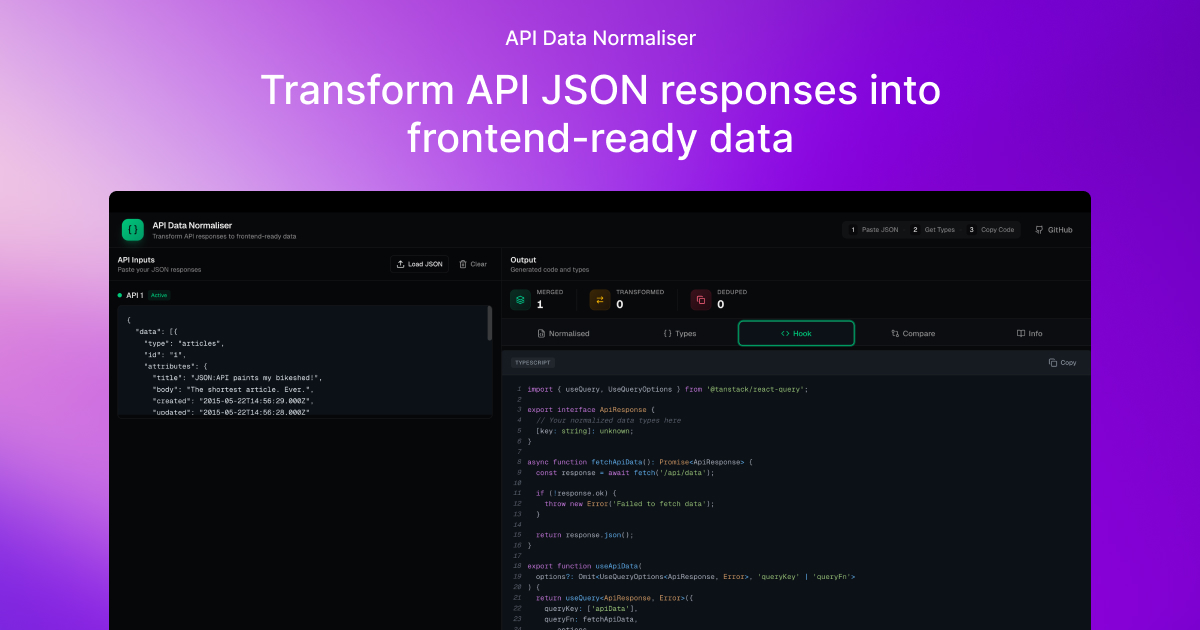Open the Compare tab
The image size is (1200, 630).
913,333
